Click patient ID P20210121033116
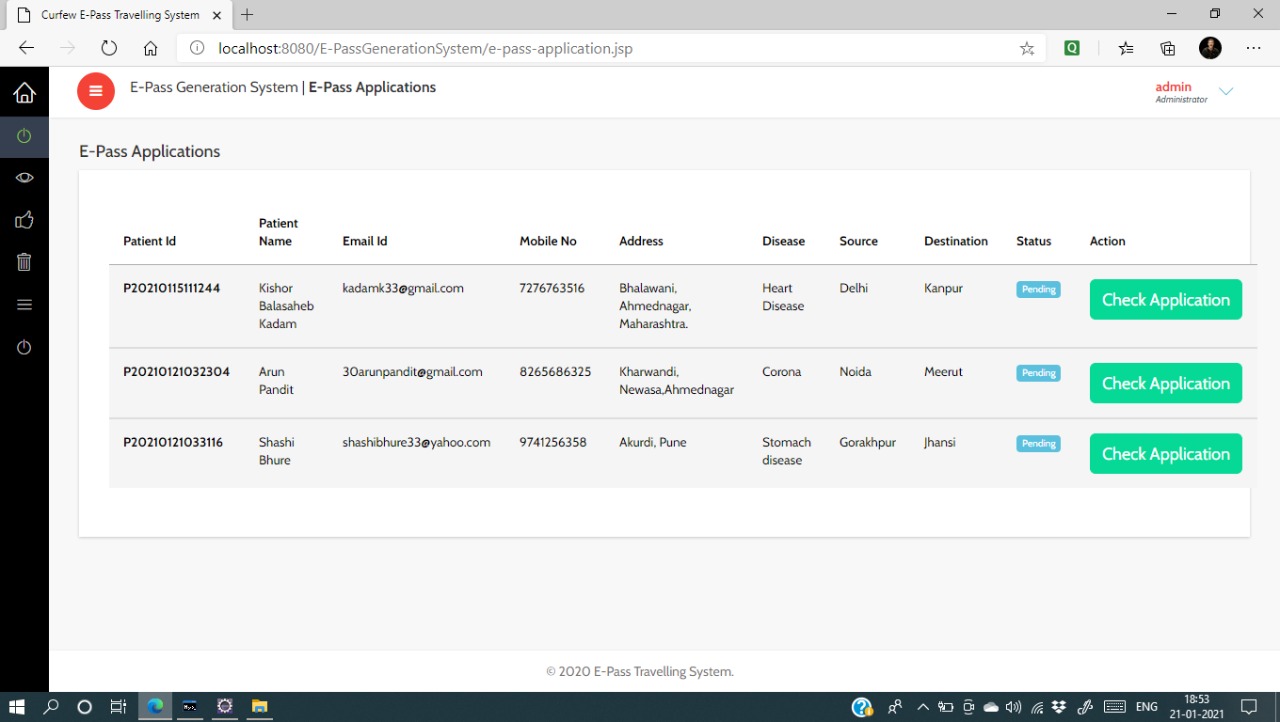 [x=173, y=442]
